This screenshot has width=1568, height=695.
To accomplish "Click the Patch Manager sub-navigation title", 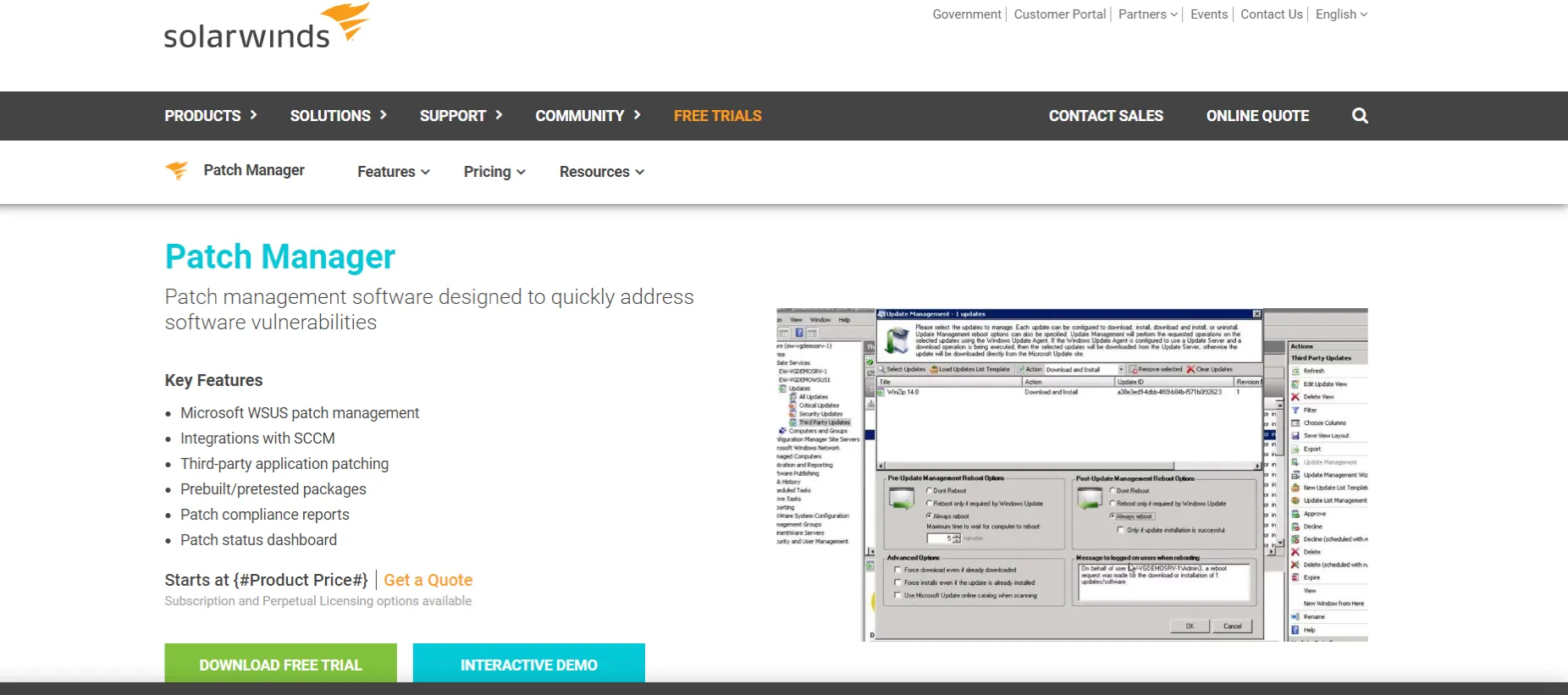I will tap(254, 170).
